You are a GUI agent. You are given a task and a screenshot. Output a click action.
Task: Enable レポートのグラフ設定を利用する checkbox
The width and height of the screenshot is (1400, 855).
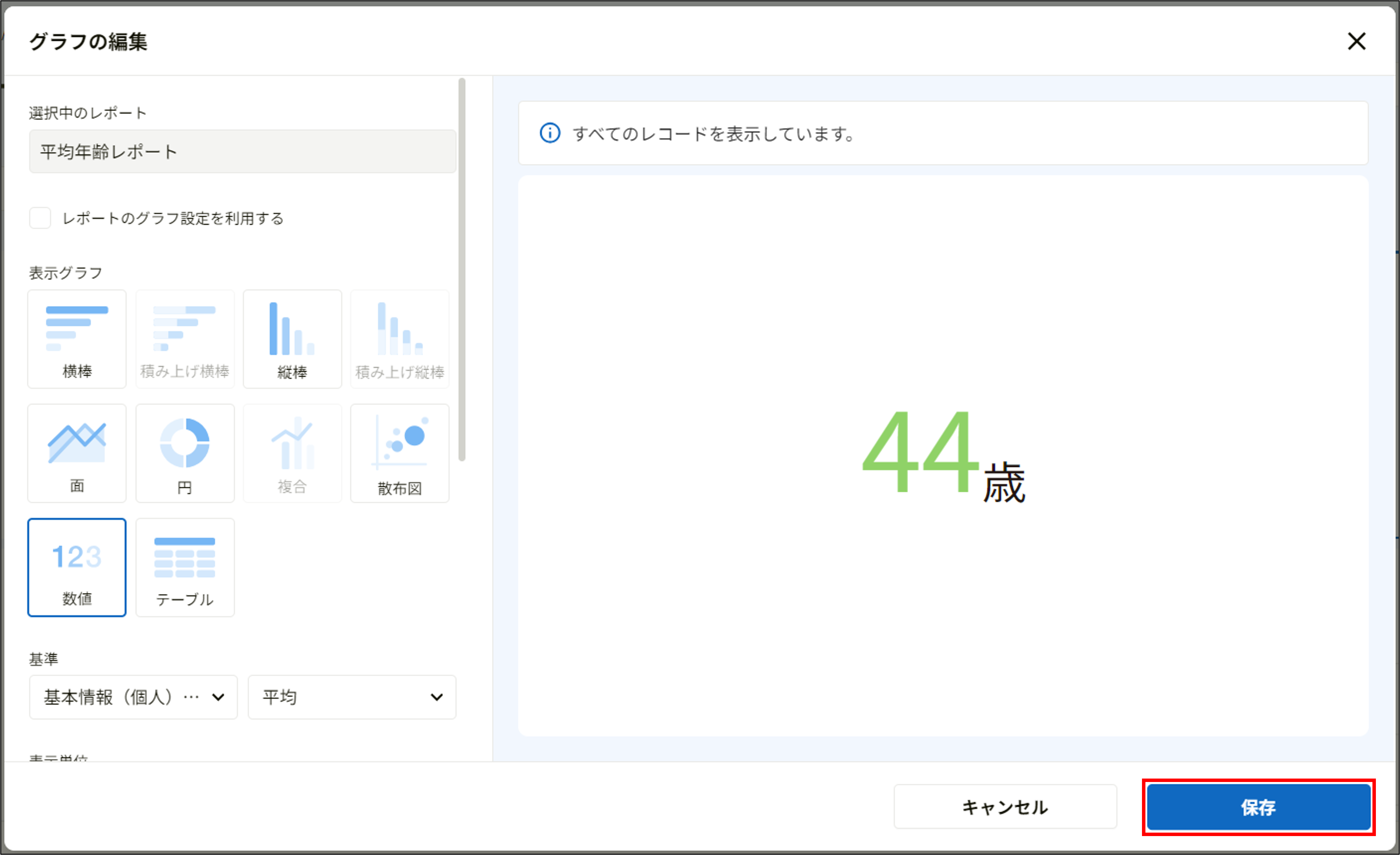40,218
